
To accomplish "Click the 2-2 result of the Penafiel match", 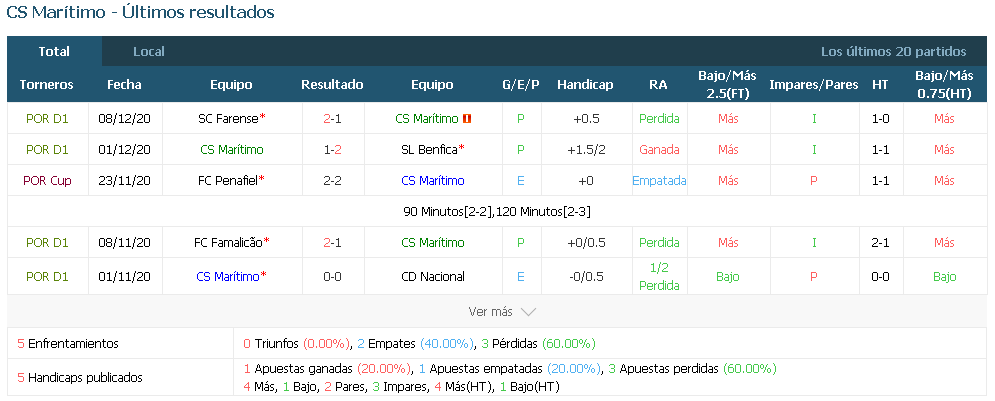I will 332,181.
